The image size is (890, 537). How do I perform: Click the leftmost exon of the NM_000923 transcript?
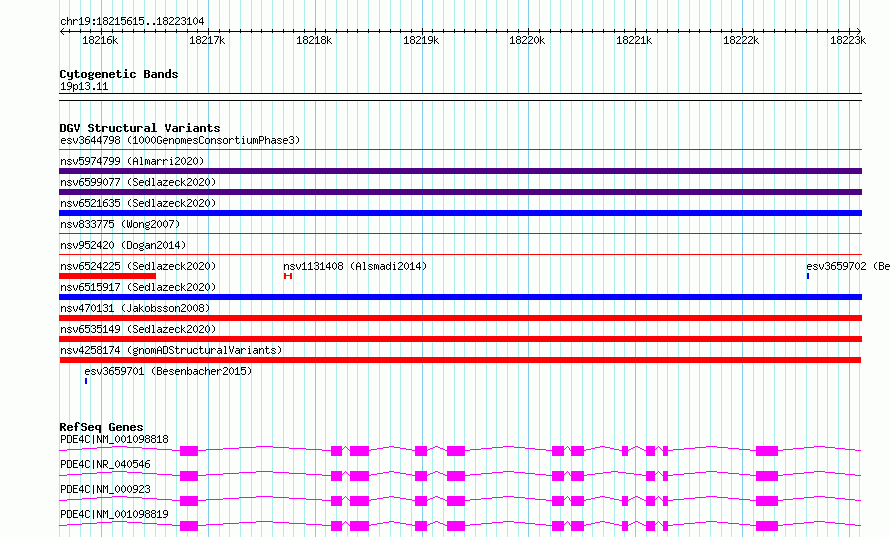[189, 501]
